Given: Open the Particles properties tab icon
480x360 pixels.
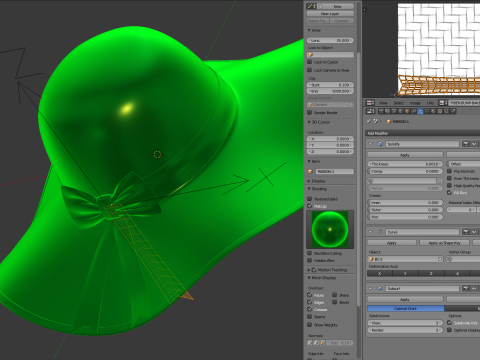Looking at the screenshot, I should tap(446, 111).
